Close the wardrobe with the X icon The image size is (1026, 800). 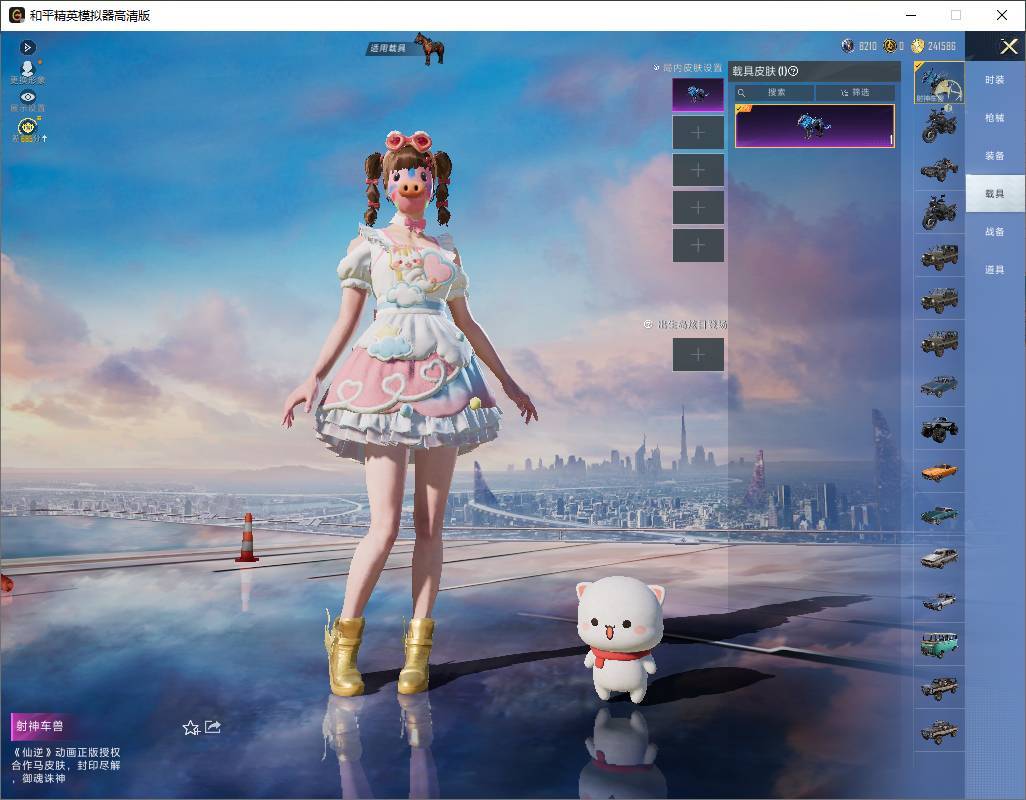[x=1008, y=46]
